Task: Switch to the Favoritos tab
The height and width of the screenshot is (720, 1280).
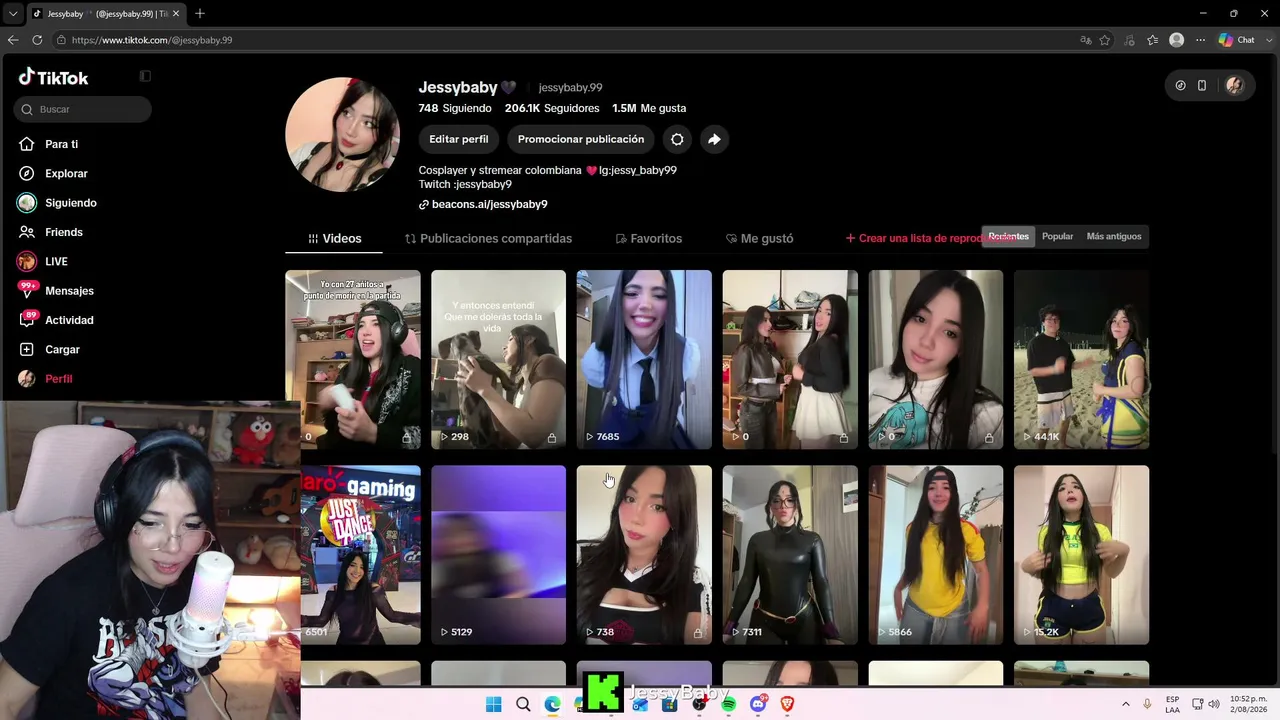Action: point(649,239)
